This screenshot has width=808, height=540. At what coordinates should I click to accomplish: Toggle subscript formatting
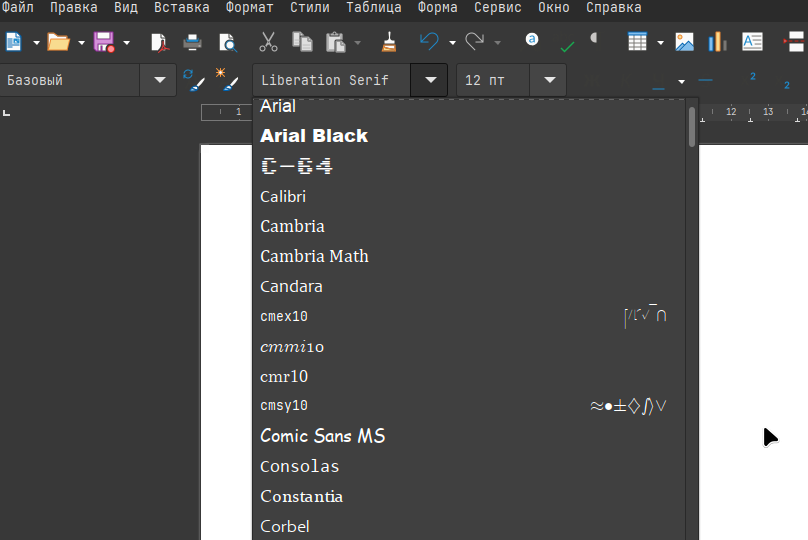786,84
